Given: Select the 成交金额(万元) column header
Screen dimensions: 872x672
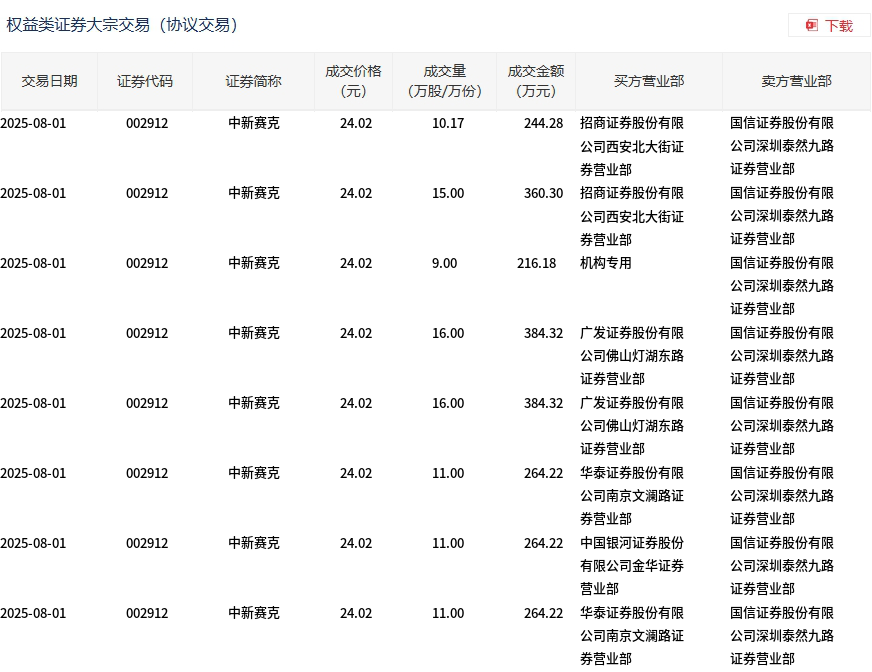Looking at the screenshot, I should point(536,82).
